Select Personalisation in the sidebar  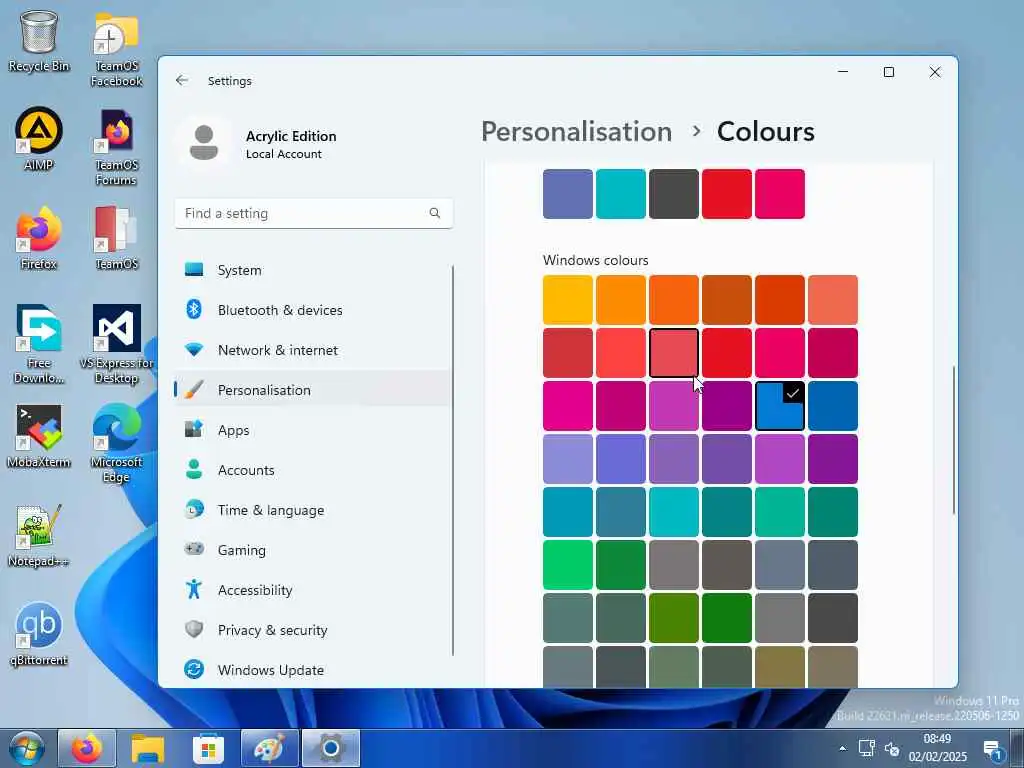pyautogui.click(x=312, y=390)
